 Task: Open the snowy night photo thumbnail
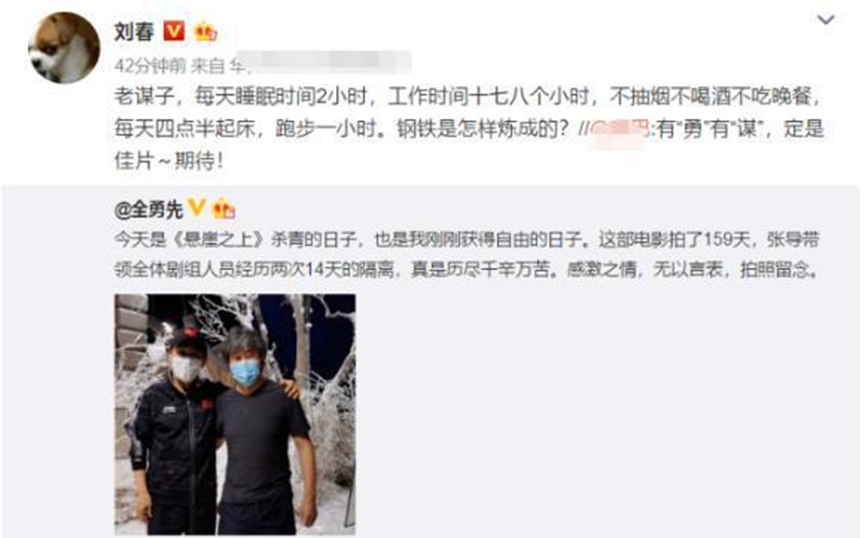(235, 414)
